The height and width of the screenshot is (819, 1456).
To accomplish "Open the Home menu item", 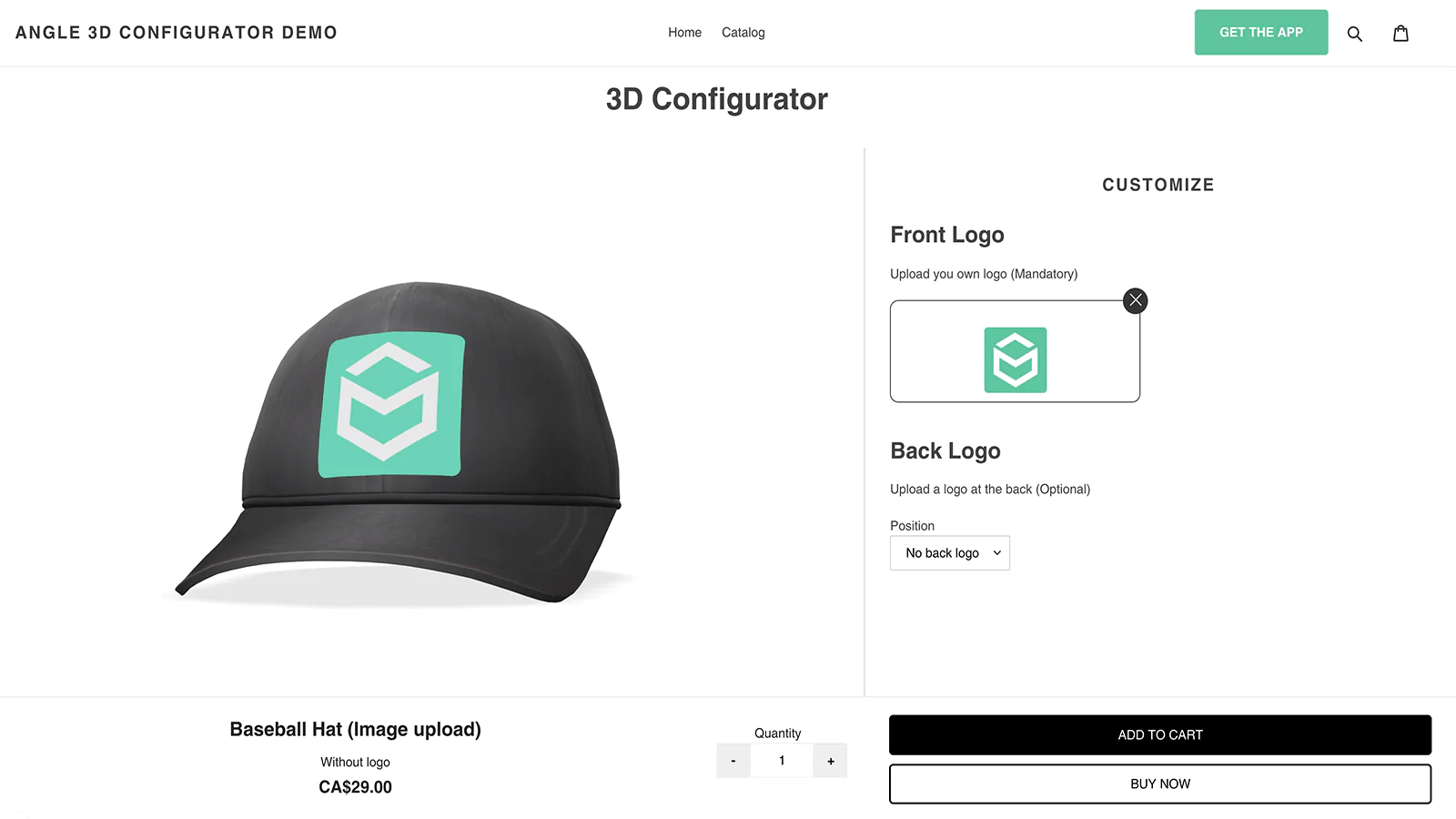I will click(684, 32).
